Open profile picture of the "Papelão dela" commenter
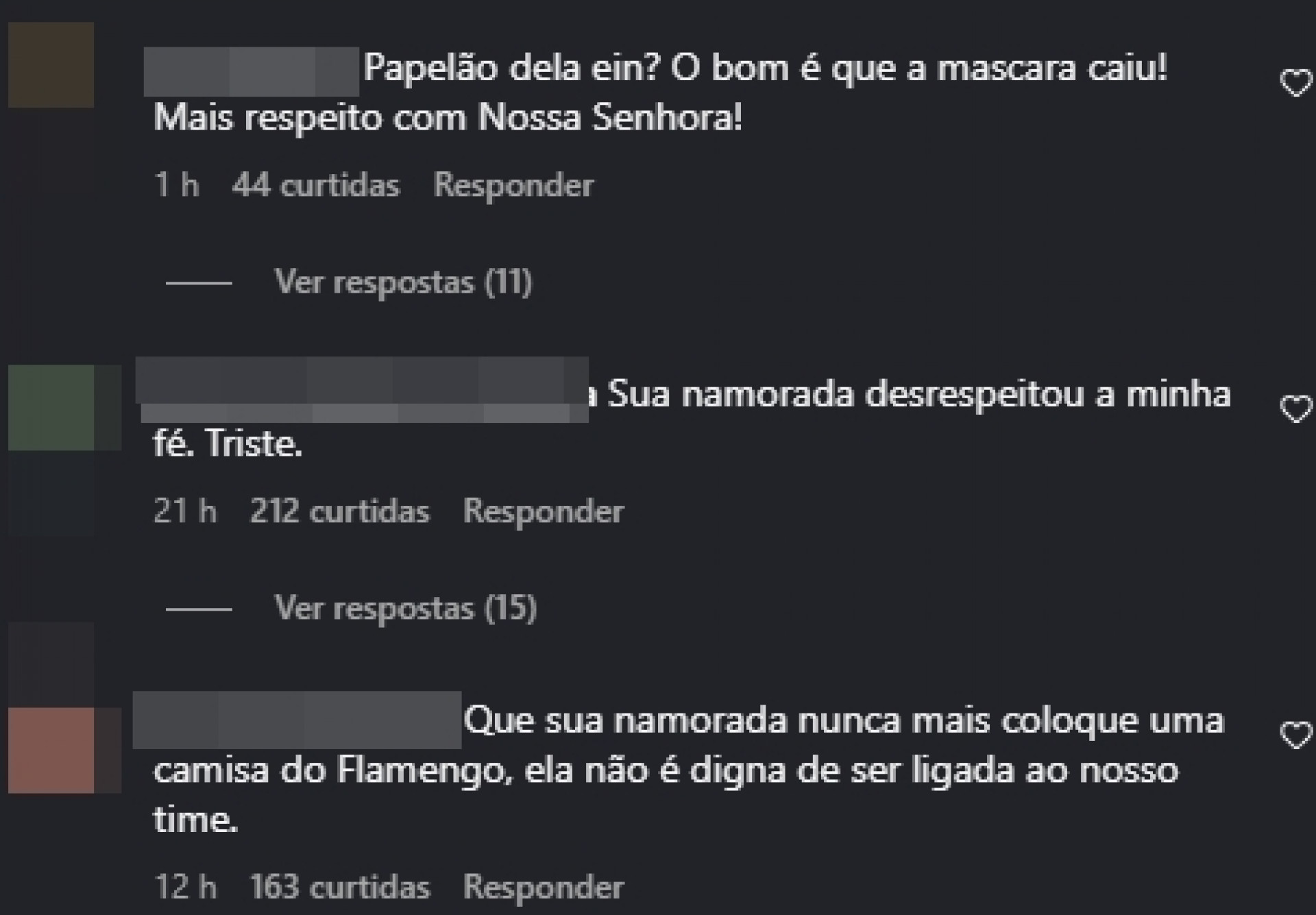 click(x=51, y=65)
